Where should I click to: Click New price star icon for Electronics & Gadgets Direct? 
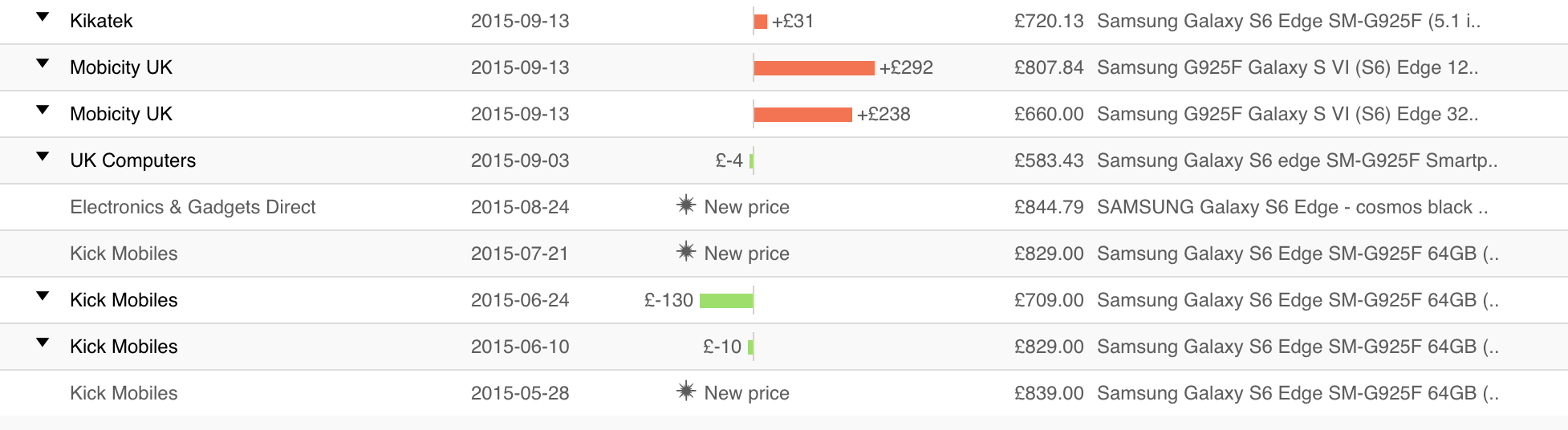pyautogui.click(x=685, y=205)
